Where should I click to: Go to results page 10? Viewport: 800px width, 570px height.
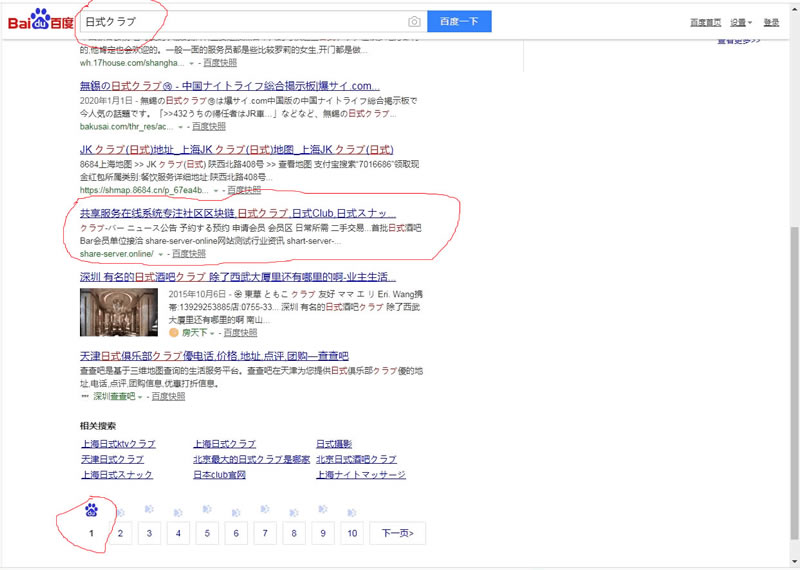pyautogui.click(x=352, y=533)
